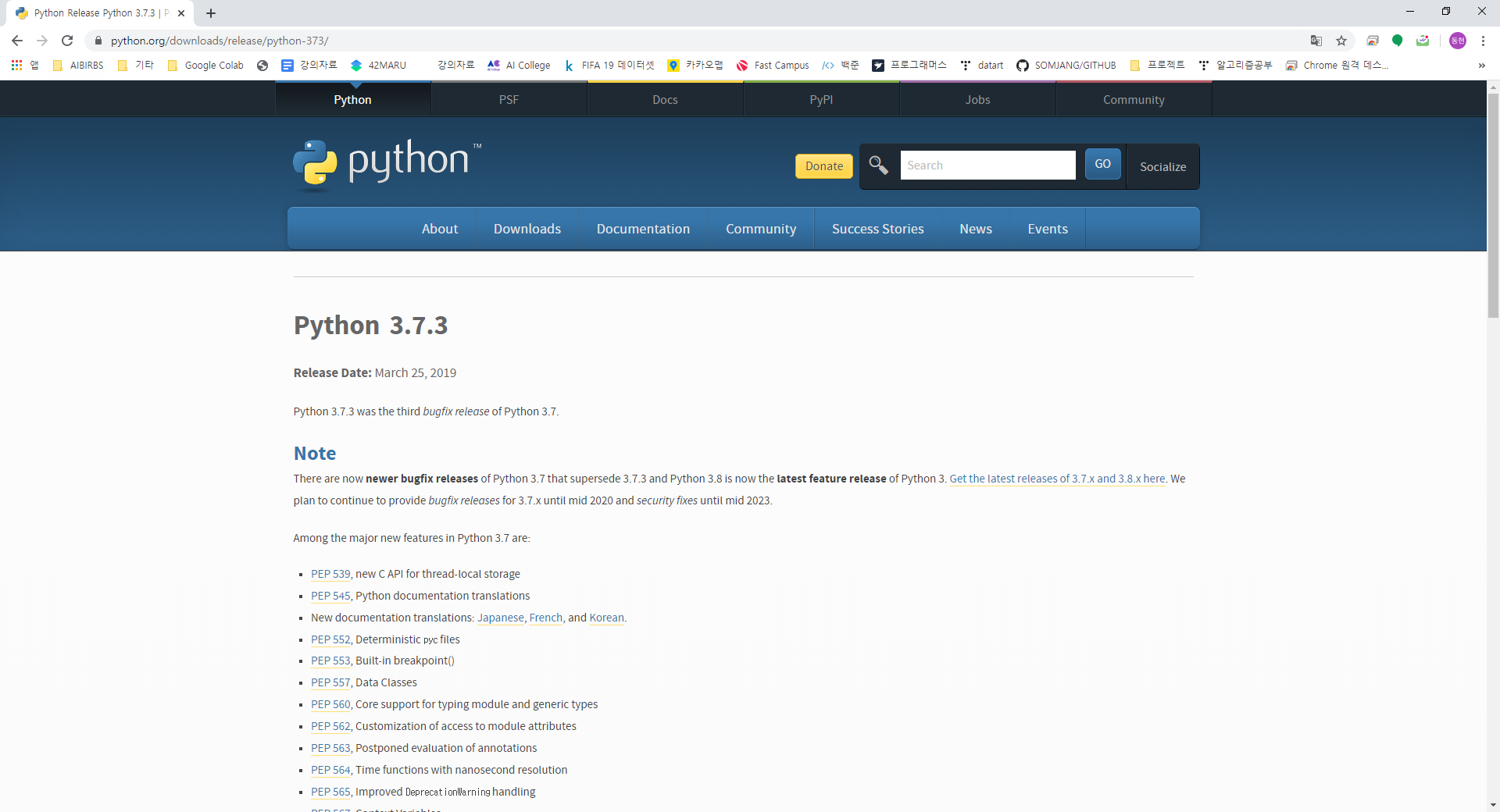This screenshot has height=812, width=1500.
Task: Select the PyPI top tab
Action: 821,99
